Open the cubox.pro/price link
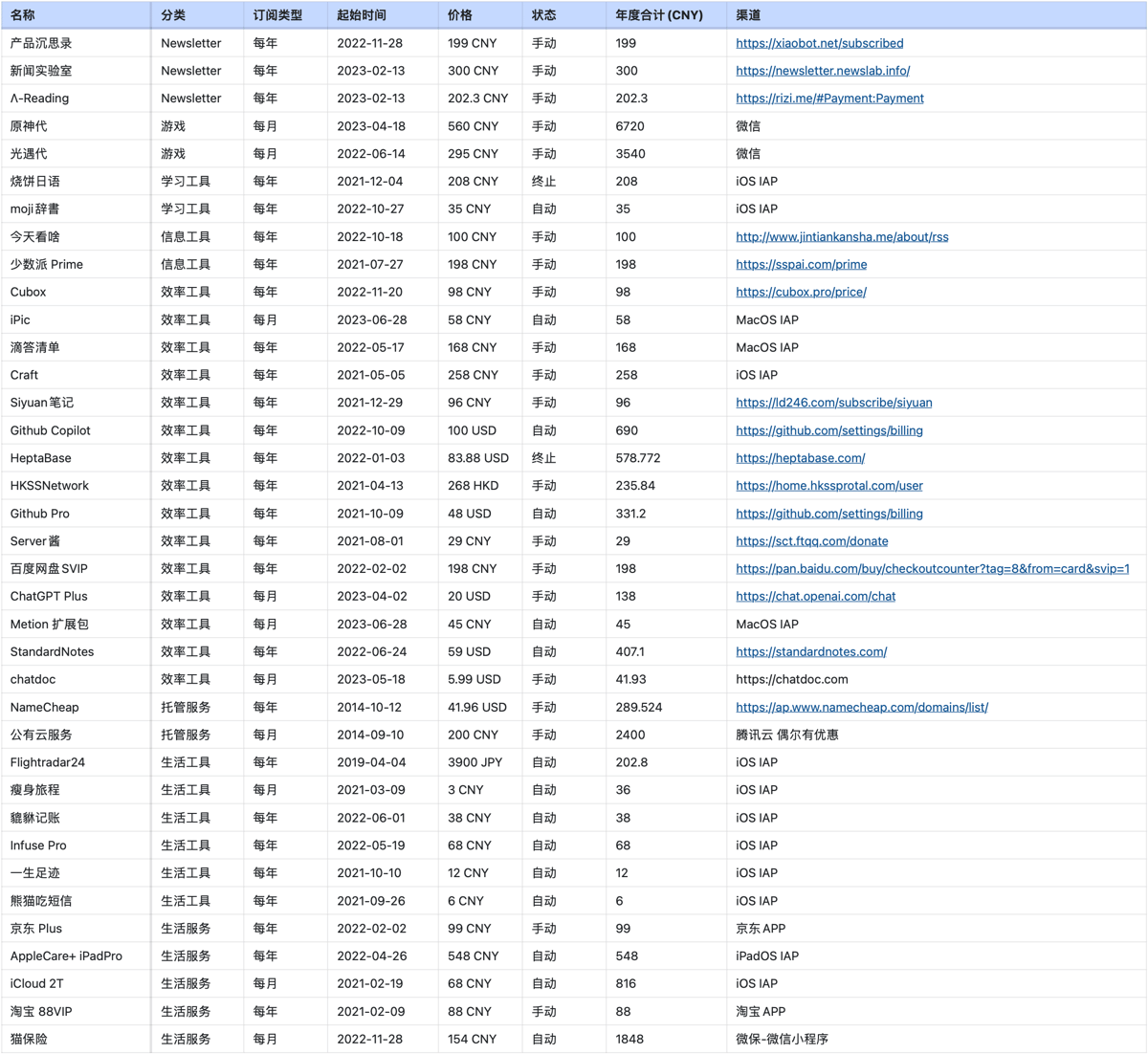The image size is (1148, 1054). point(801,293)
